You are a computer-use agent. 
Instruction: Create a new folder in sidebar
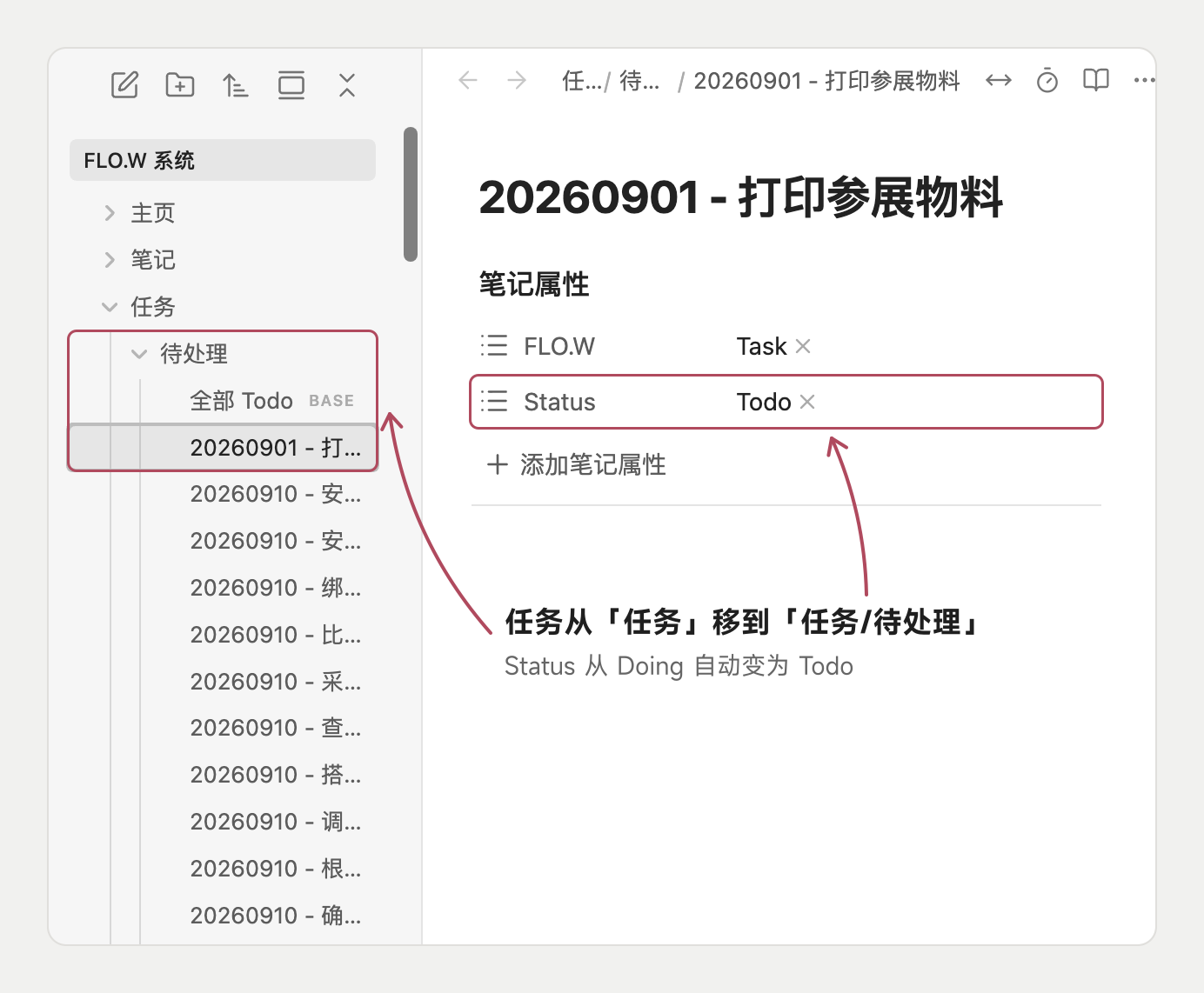pos(180,85)
